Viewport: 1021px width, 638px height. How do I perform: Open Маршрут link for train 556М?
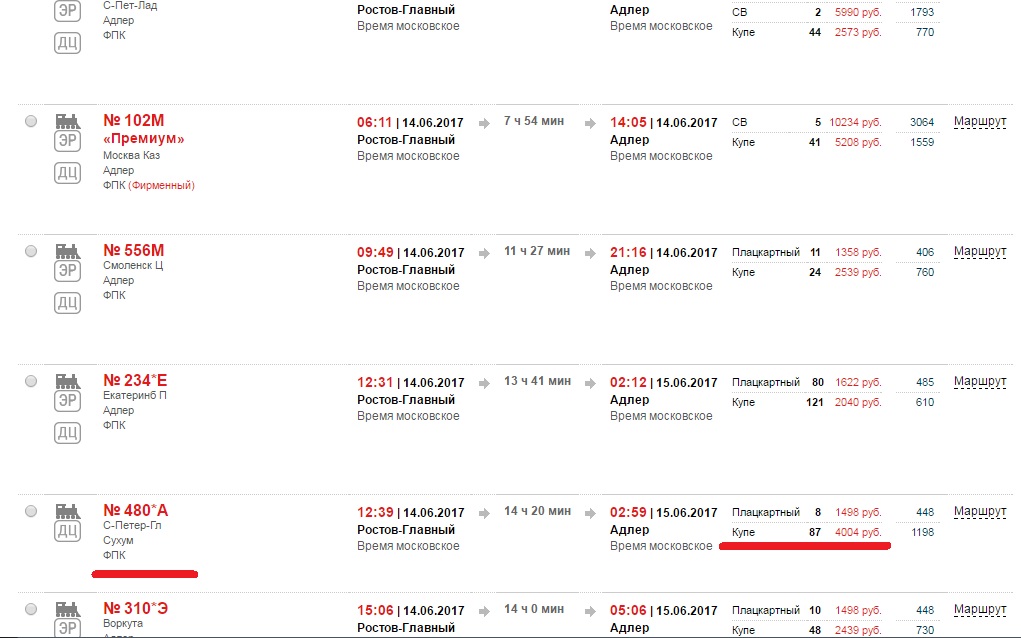(x=979, y=251)
